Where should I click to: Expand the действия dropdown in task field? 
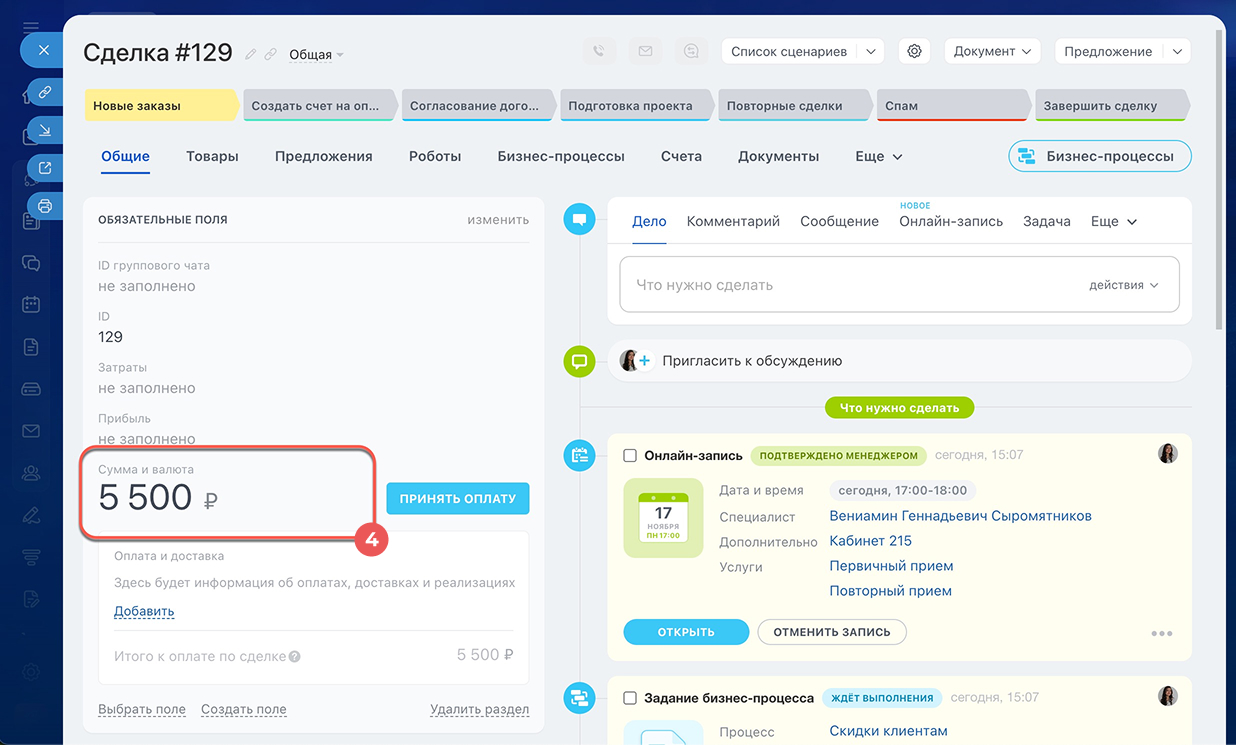tap(1123, 285)
